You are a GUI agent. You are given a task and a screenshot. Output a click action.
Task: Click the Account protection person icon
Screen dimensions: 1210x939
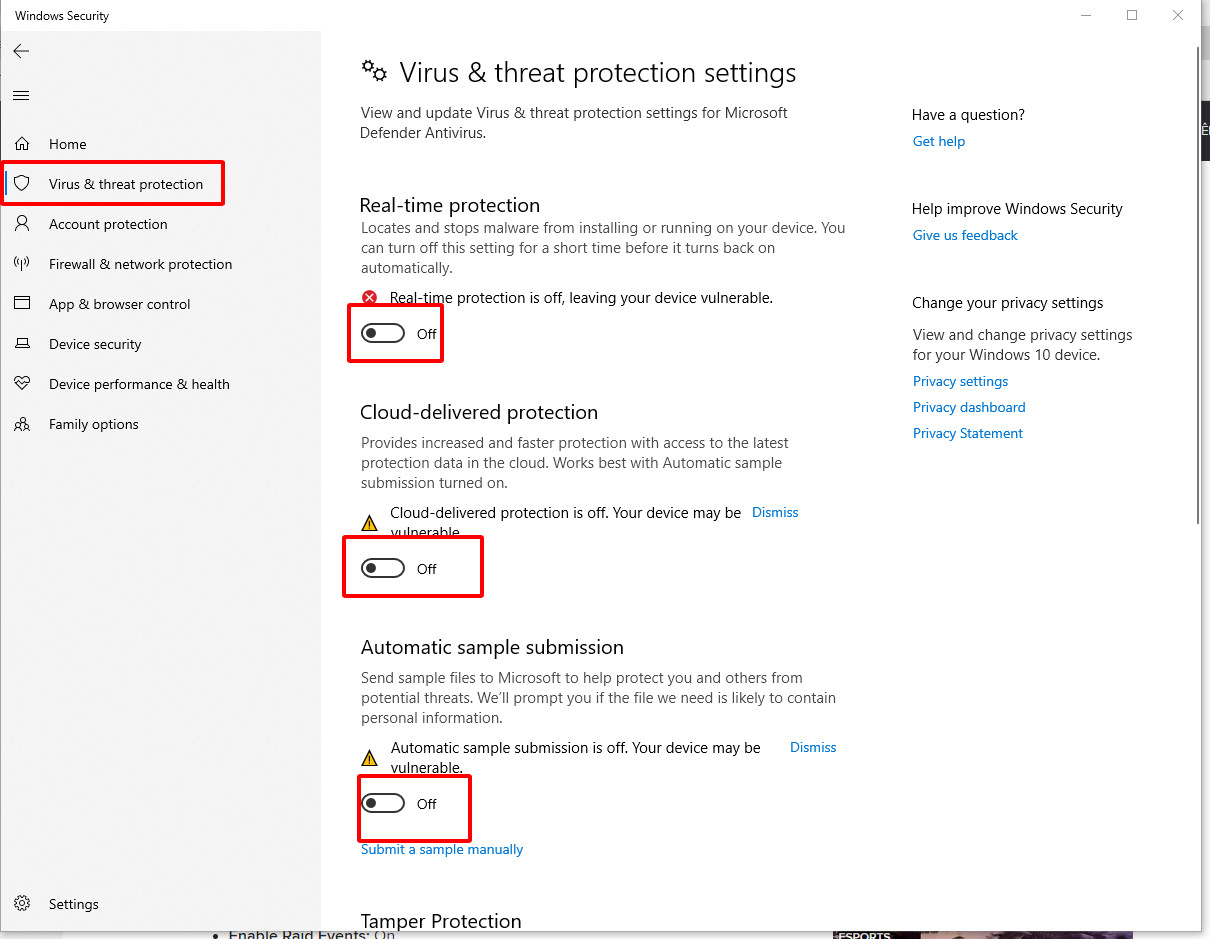click(x=22, y=224)
